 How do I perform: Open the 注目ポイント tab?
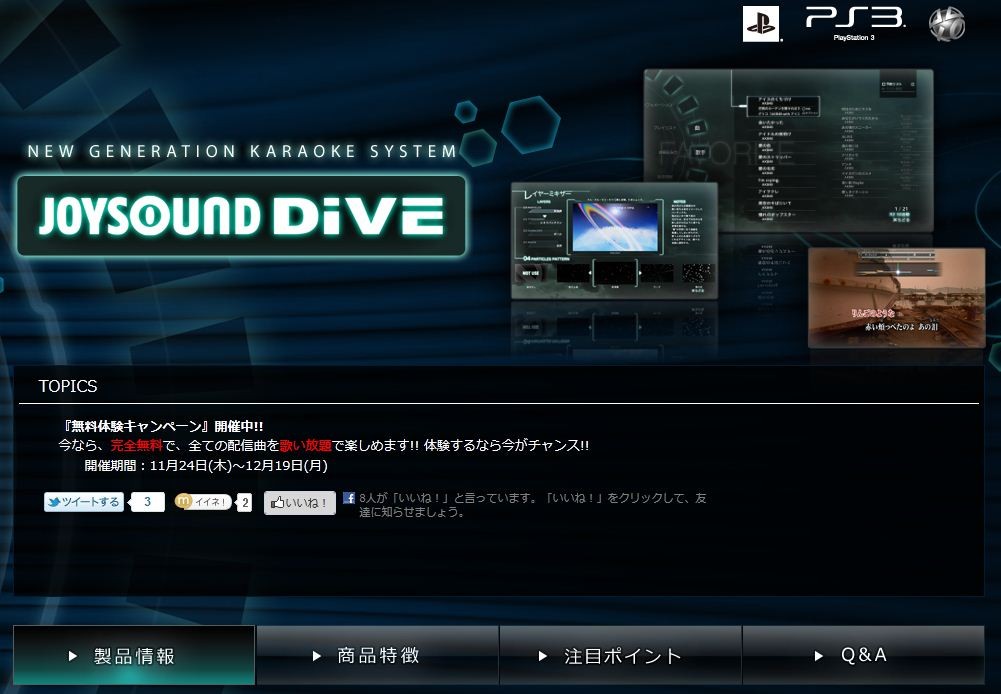(x=621, y=656)
